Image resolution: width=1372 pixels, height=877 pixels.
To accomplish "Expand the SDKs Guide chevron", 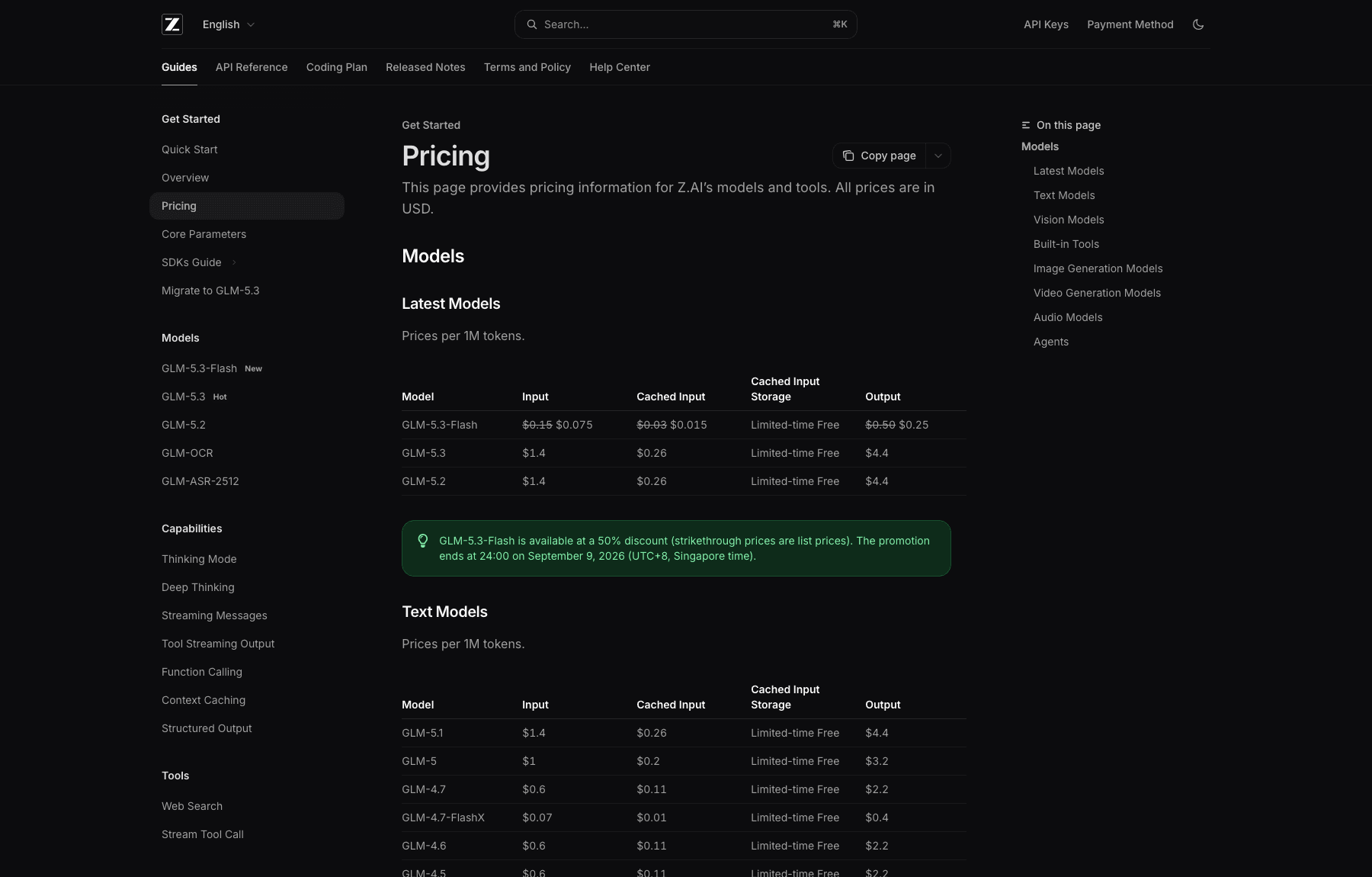I will tap(234, 262).
